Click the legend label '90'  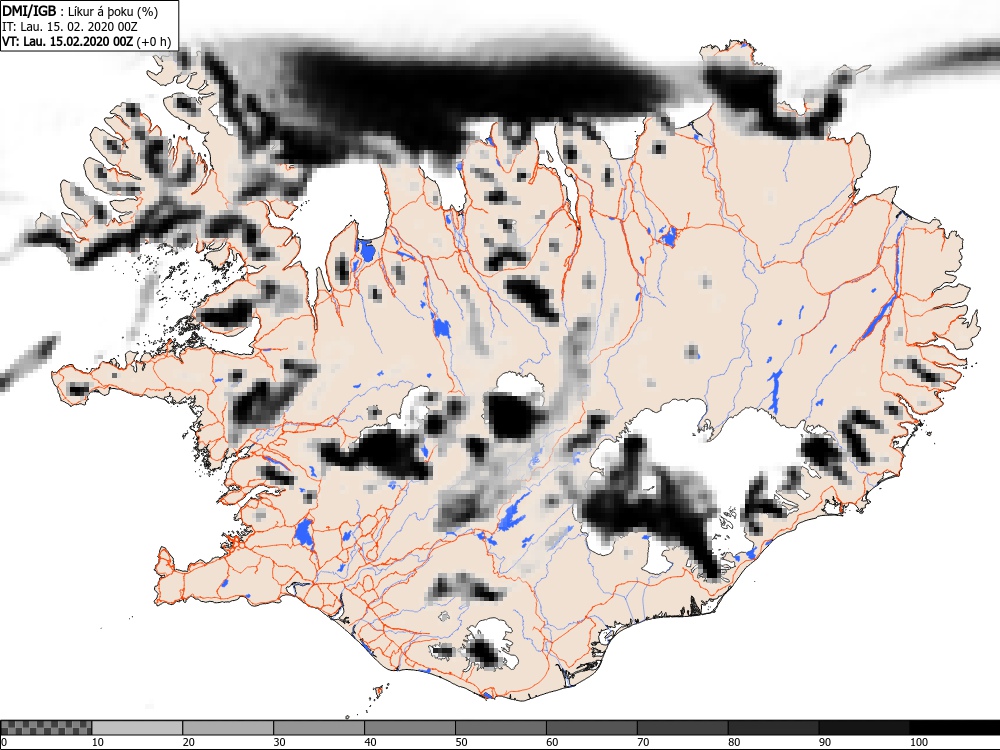tap(825, 742)
